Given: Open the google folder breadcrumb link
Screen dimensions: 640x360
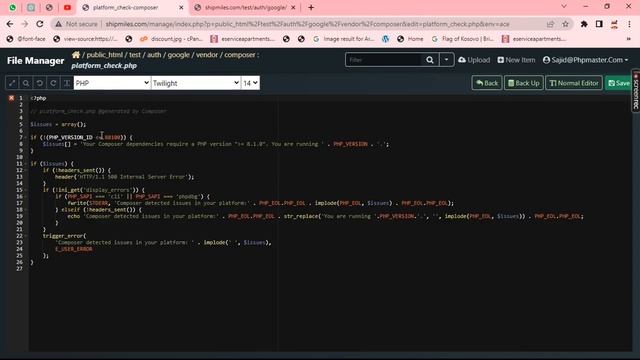Looking at the screenshot, I should click(178, 55).
